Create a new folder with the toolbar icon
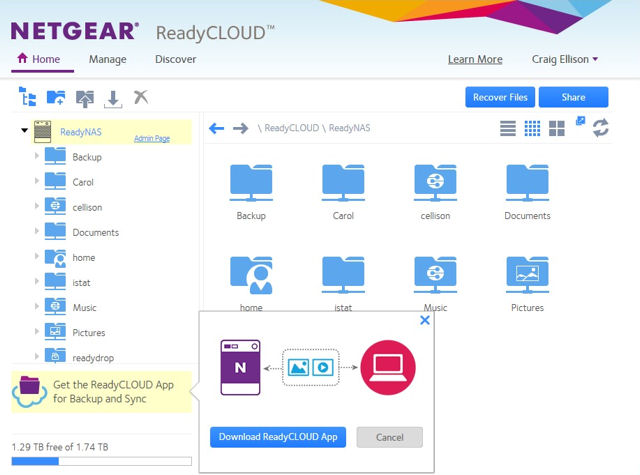The width and height of the screenshot is (640, 475). click(56, 98)
